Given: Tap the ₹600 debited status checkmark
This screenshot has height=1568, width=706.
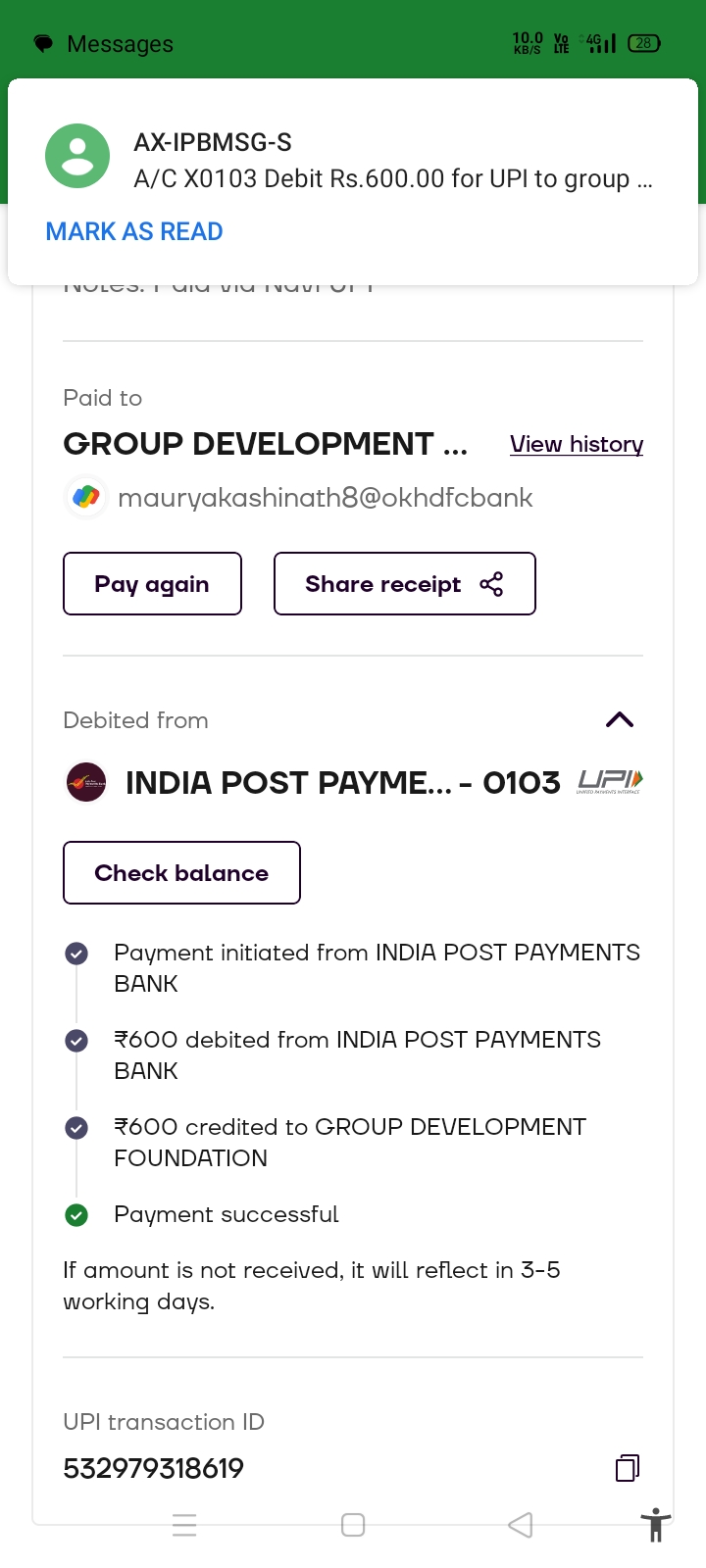Looking at the screenshot, I should tap(76, 1041).
